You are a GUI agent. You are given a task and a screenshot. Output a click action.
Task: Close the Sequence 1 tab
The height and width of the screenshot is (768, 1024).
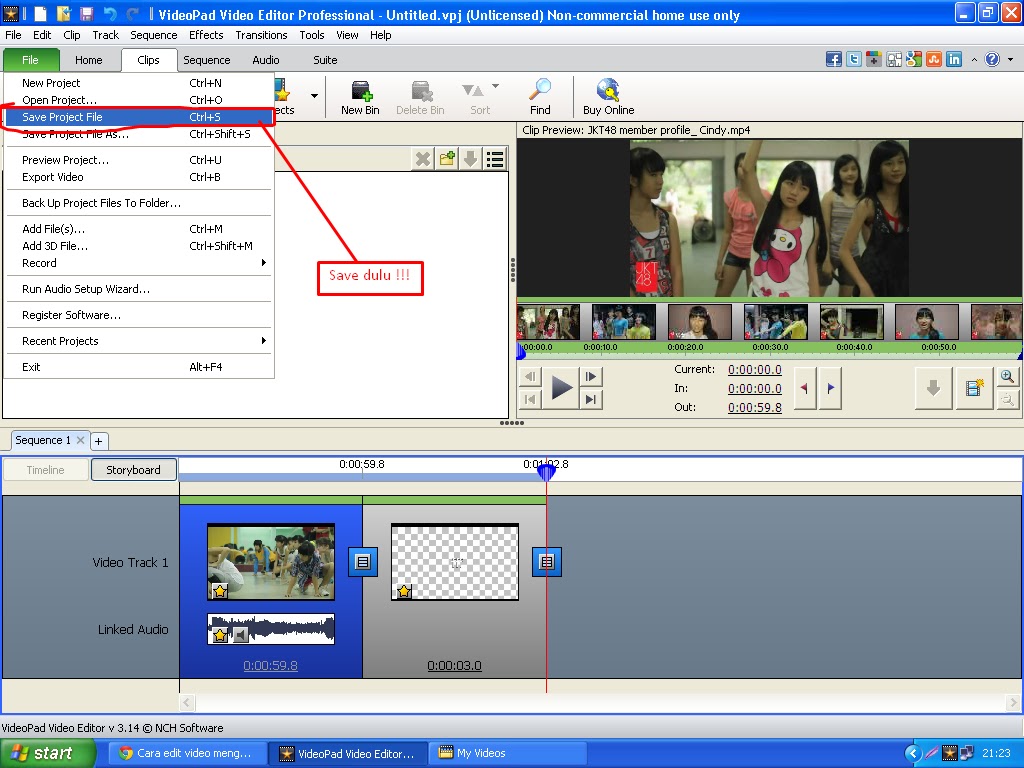click(80, 440)
